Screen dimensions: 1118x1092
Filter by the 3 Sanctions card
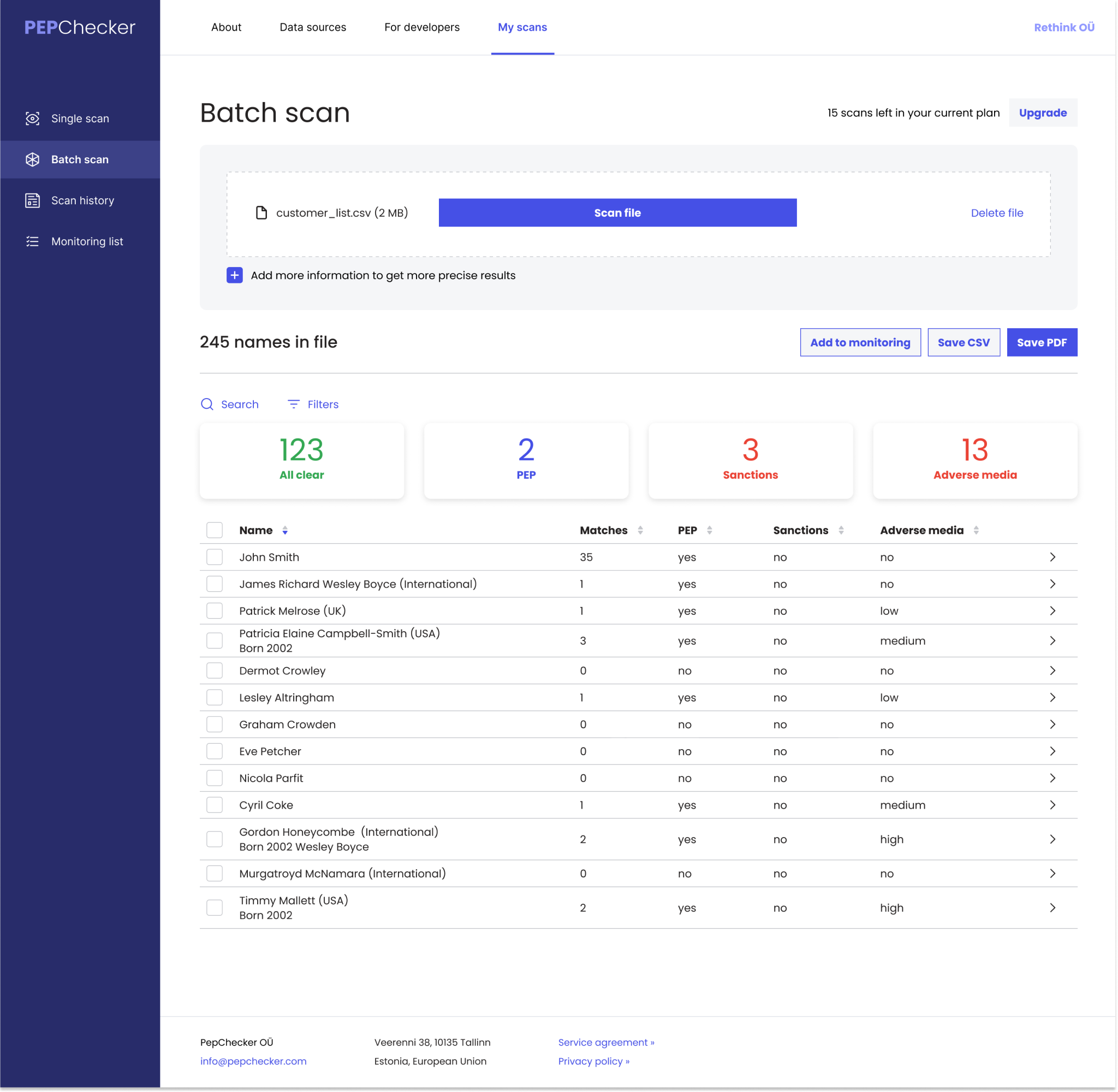(x=751, y=460)
